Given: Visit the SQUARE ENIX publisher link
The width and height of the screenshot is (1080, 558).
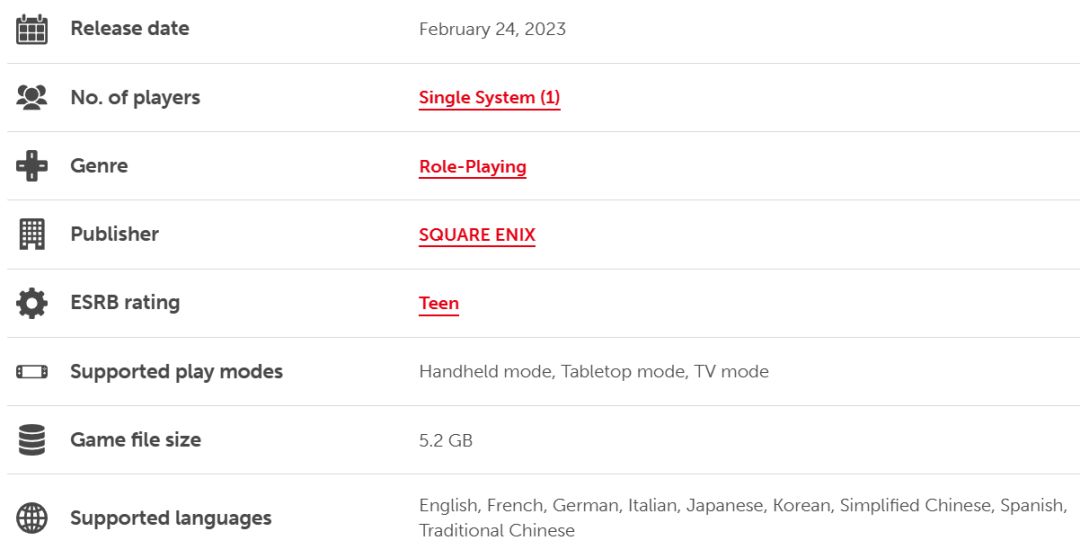Looking at the screenshot, I should coord(477,235).
